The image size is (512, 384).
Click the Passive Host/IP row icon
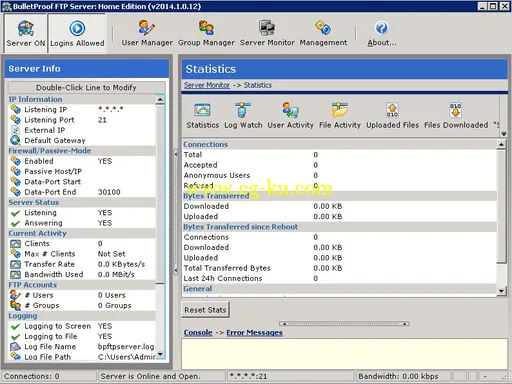(x=15, y=171)
